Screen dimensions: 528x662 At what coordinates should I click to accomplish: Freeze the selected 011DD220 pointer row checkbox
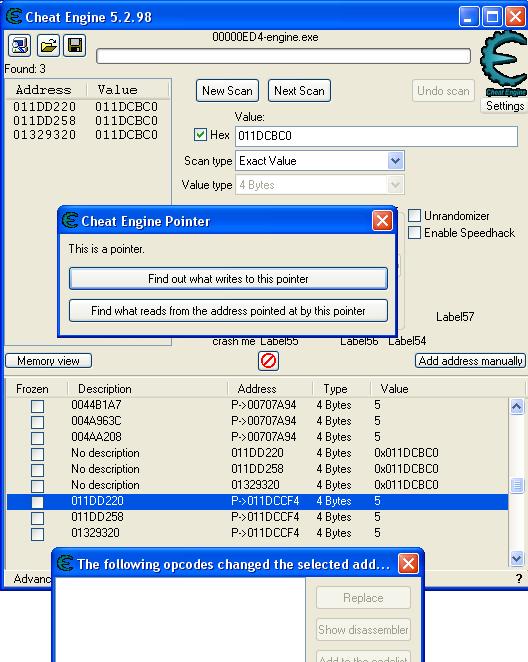[x=37, y=502]
